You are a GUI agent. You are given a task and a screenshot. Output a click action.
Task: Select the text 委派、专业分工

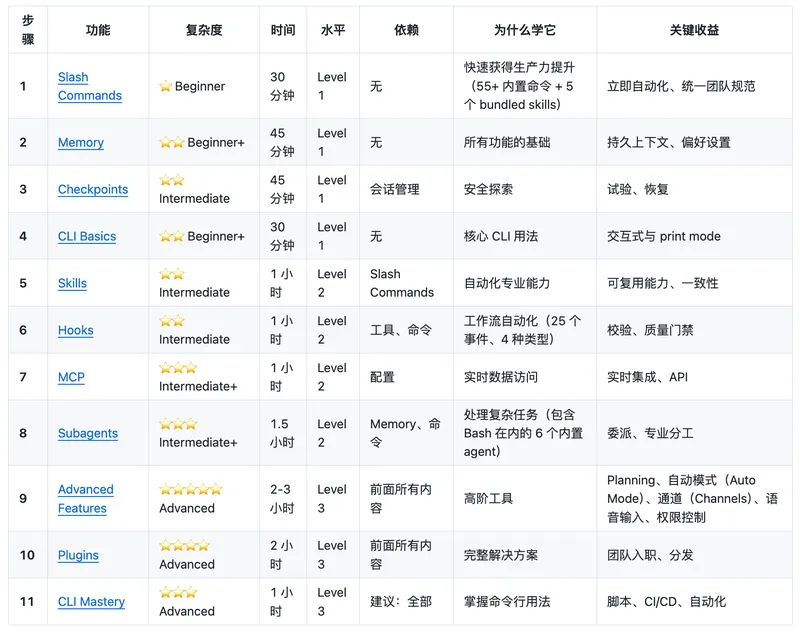pos(650,433)
